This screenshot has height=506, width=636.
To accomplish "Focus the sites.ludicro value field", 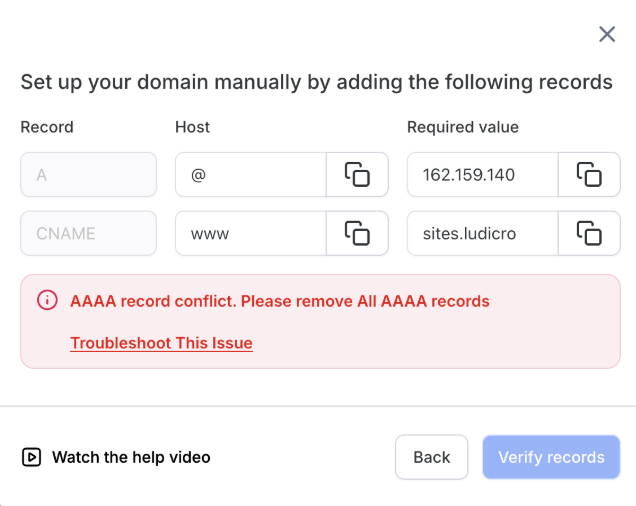I will click(x=482, y=233).
